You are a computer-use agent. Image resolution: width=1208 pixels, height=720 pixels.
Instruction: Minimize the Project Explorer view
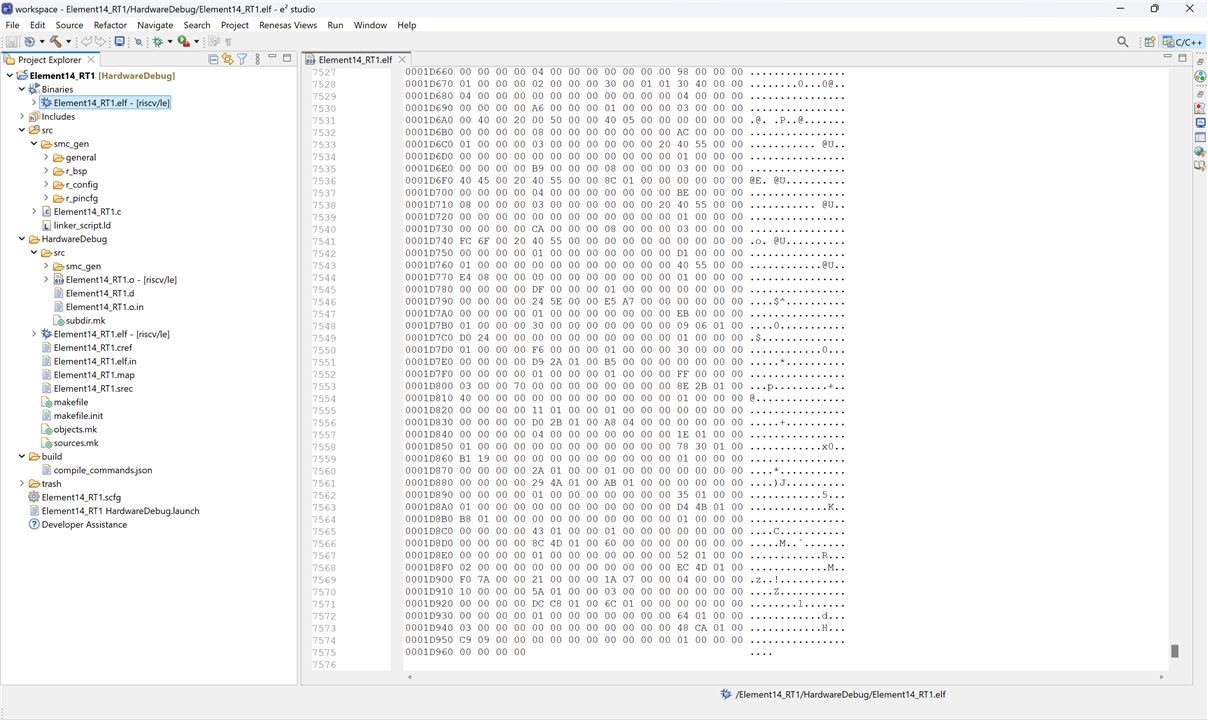[x=272, y=57]
